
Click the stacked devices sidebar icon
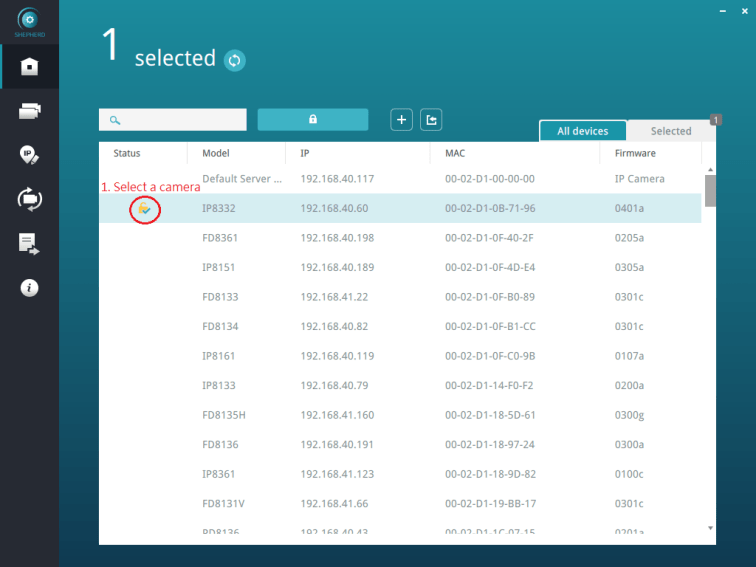point(29,111)
